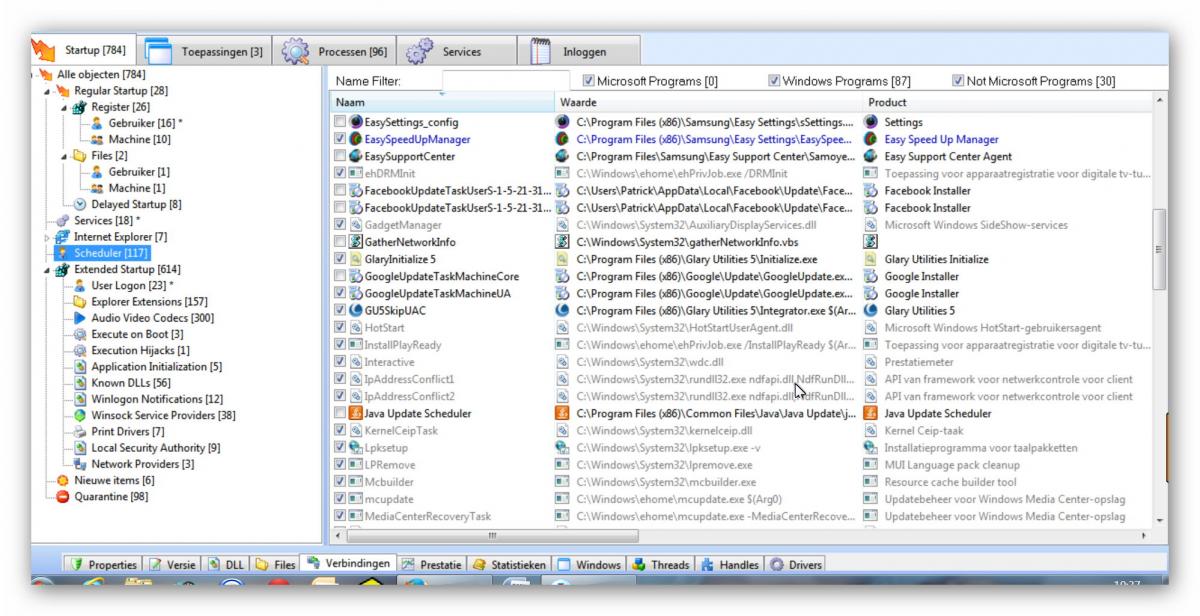Click the User Logon person icon
The height and width of the screenshot is (616, 1200).
coord(81,285)
